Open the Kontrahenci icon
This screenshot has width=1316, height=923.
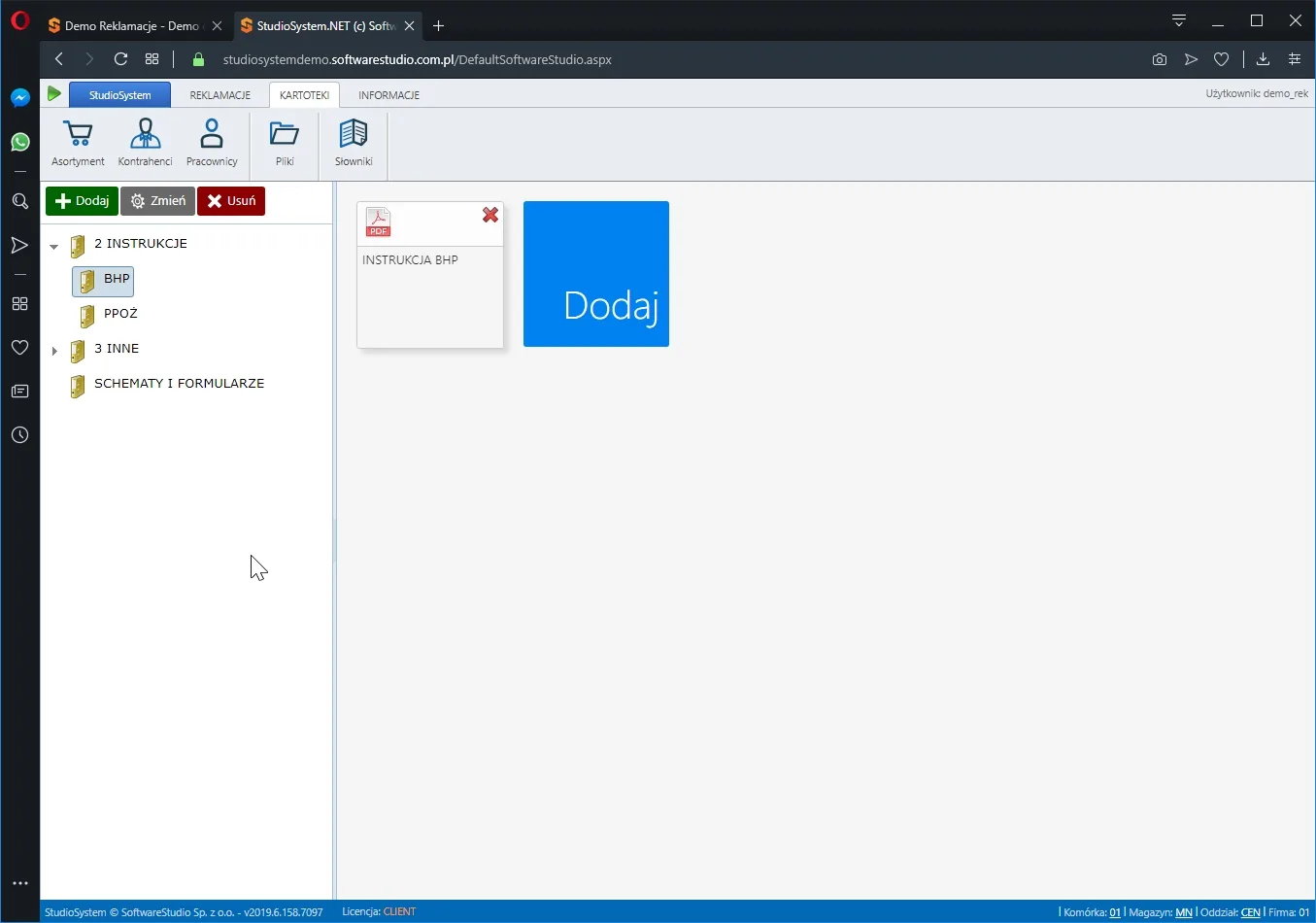[145, 144]
